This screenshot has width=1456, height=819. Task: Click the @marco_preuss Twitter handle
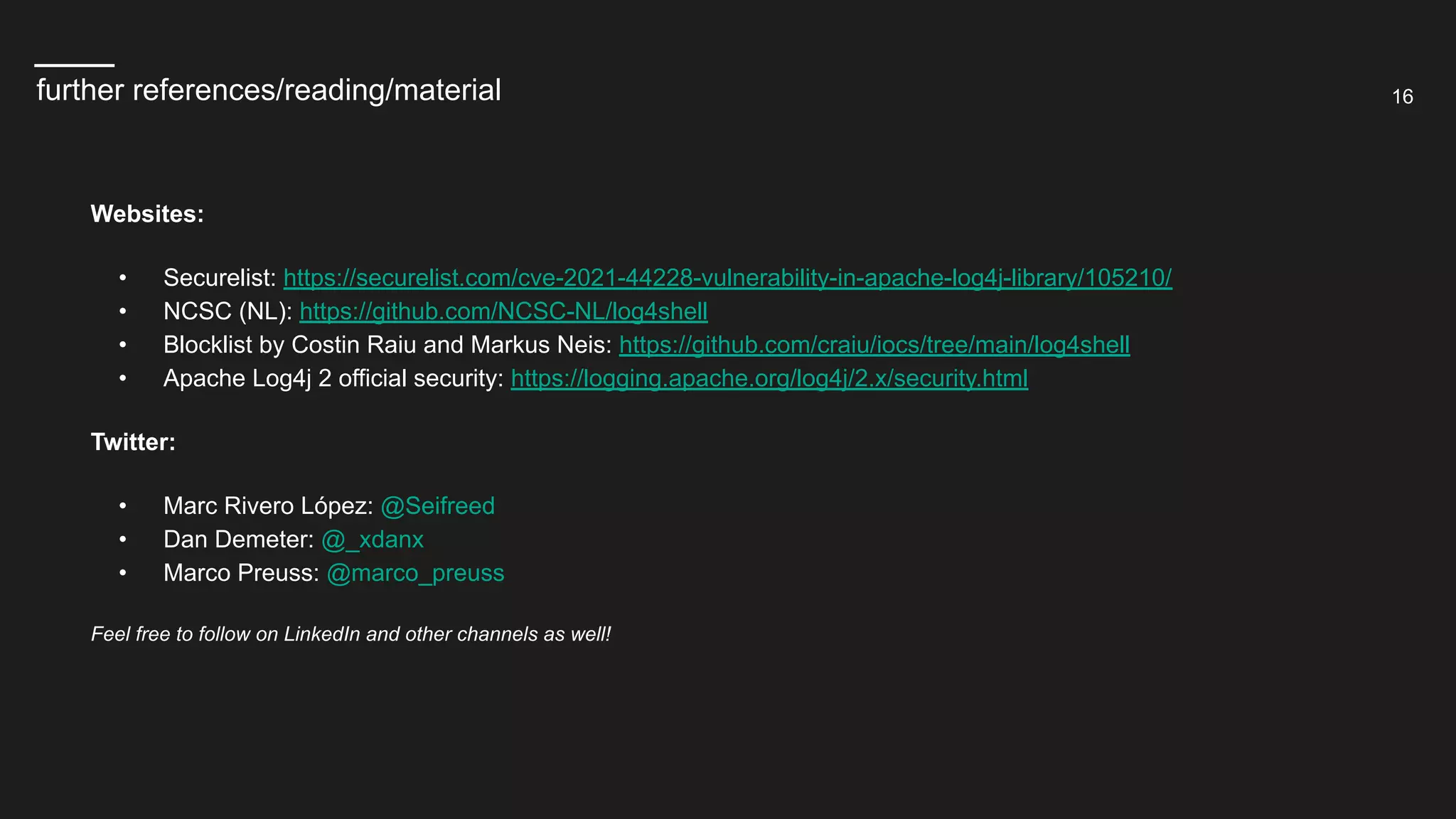point(415,573)
